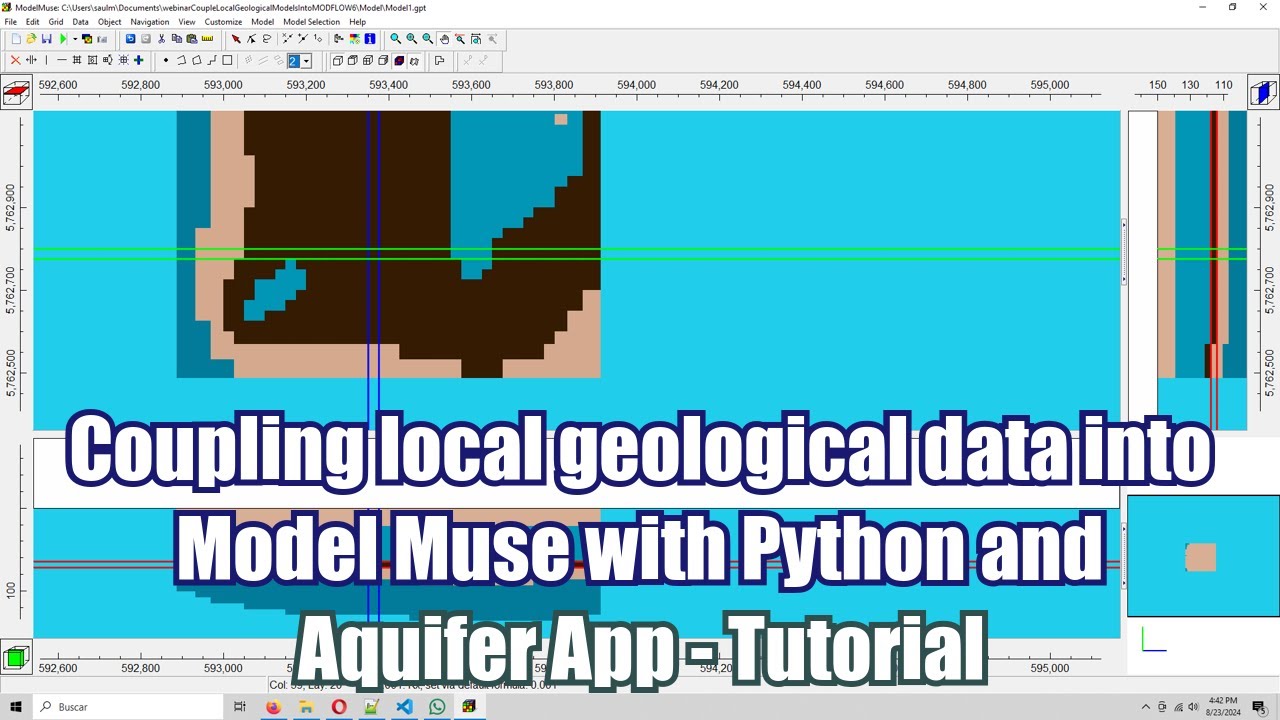Select objects with red arrow tool
The width and height of the screenshot is (1280, 720).
click(236, 39)
